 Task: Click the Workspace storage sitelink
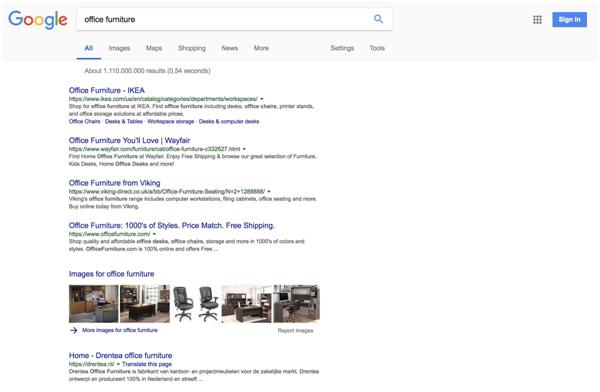point(171,121)
